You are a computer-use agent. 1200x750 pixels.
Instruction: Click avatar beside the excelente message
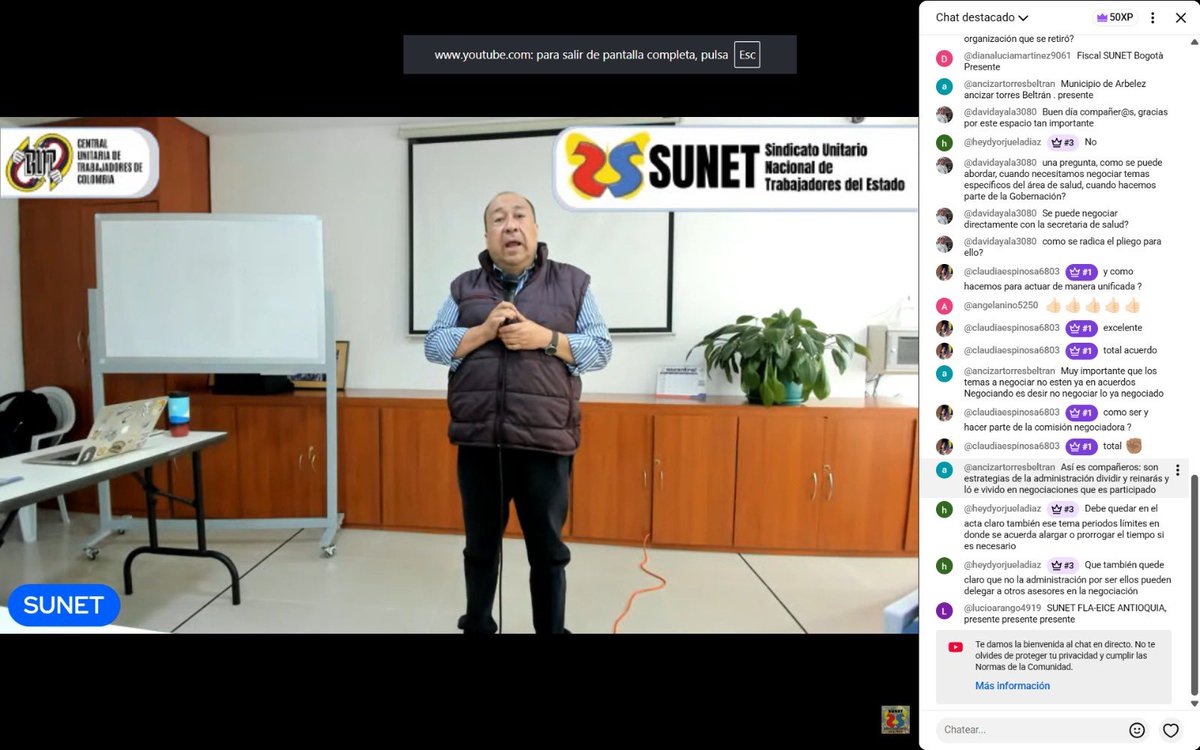pyautogui.click(x=944, y=328)
